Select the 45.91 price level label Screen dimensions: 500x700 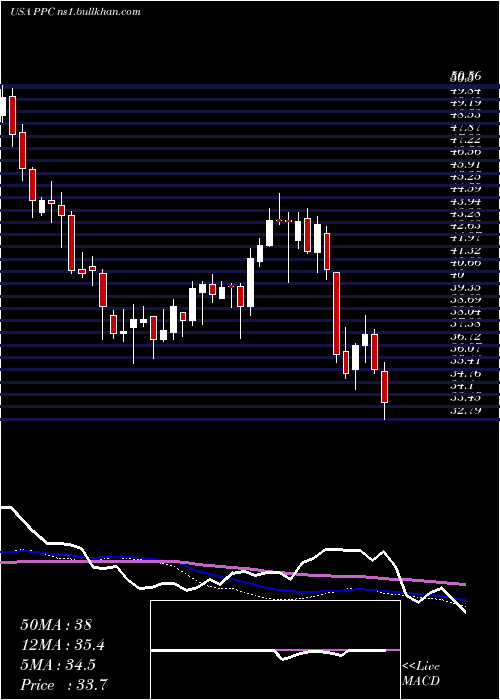tap(466, 166)
